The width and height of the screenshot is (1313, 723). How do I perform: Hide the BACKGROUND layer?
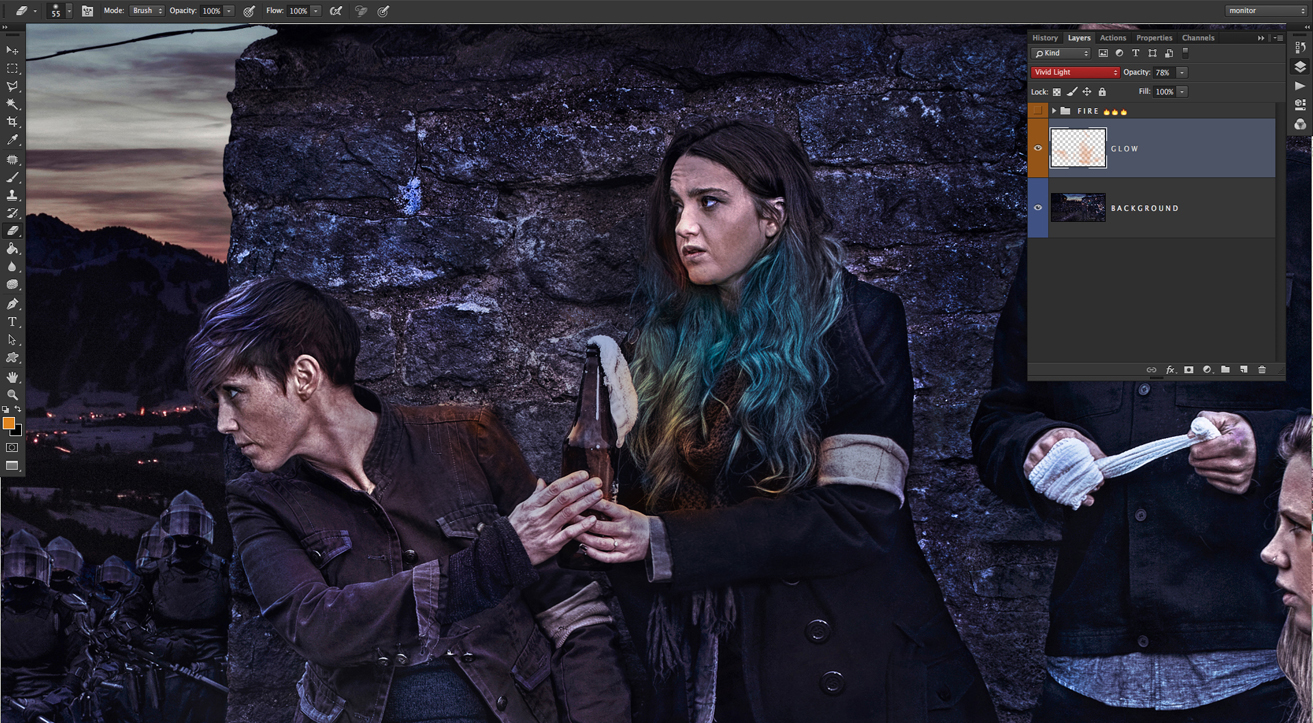(x=1038, y=208)
